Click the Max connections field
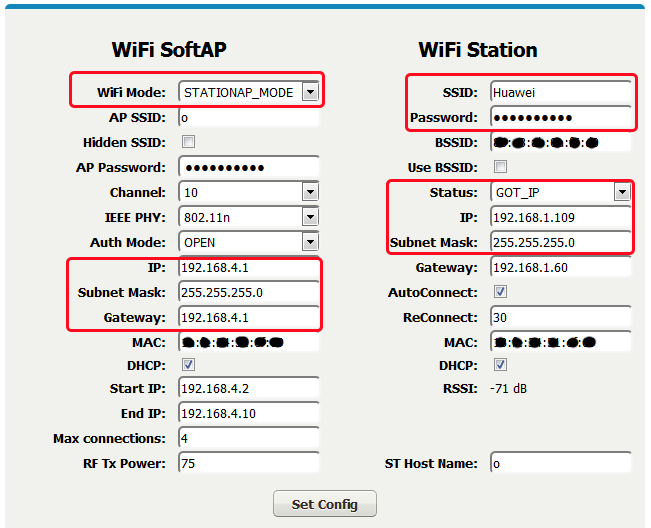The image size is (651, 528). click(x=249, y=438)
